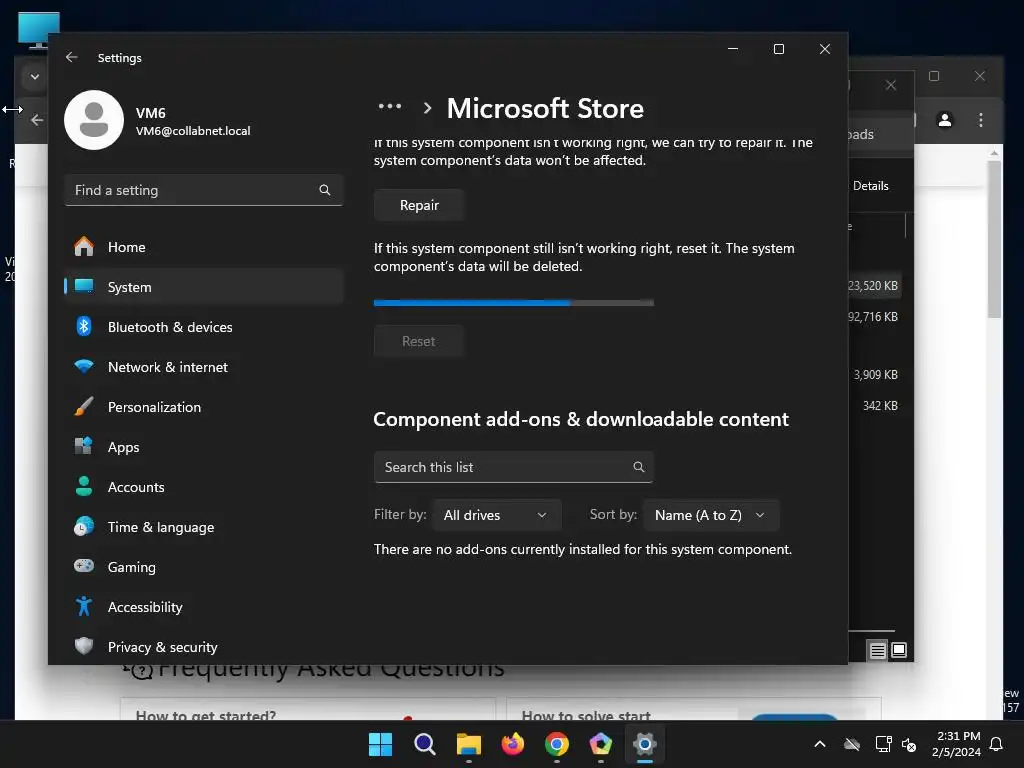Click Chrome profile avatar in background window
The height and width of the screenshot is (768, 1024).
(945, 120)
